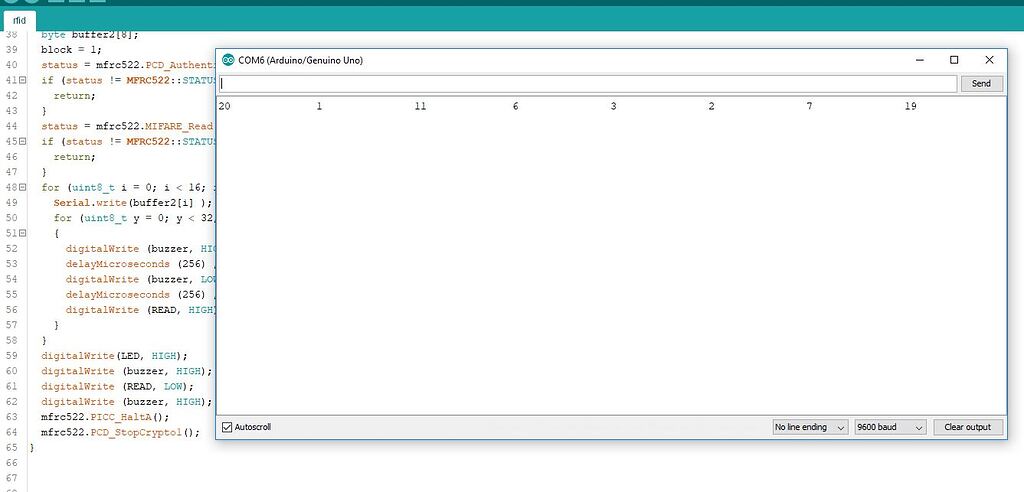Click the value 7 in serial output
The height and width of the screenshot is (492, 1024).
coord(809,106)
